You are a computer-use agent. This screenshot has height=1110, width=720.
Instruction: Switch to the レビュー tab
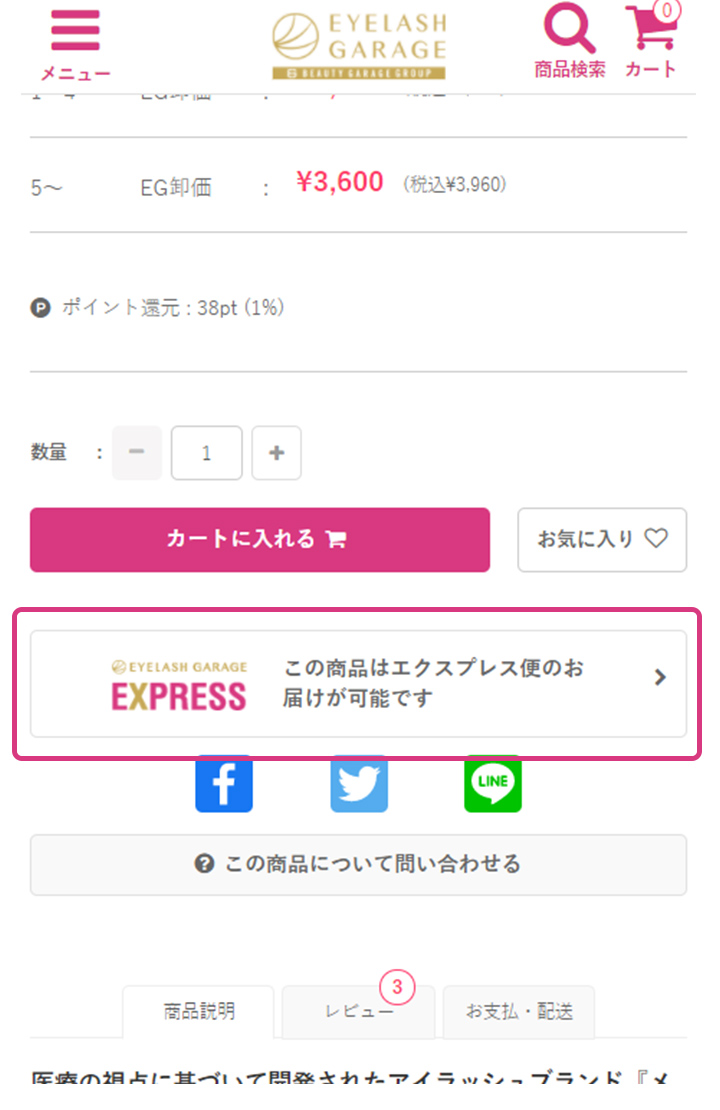click(x=358, y=1012)
